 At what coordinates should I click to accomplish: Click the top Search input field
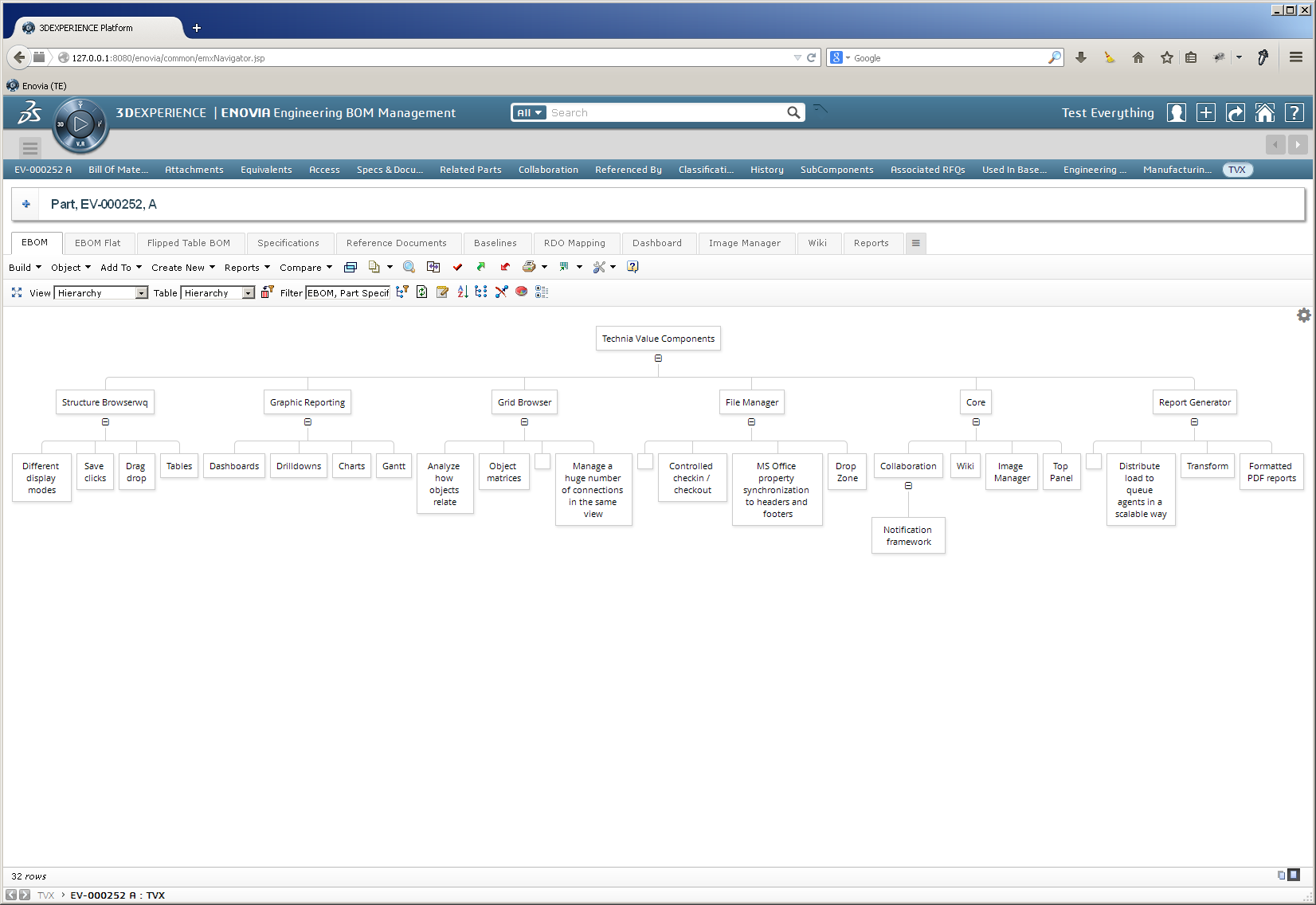click(x=665, y=113)
